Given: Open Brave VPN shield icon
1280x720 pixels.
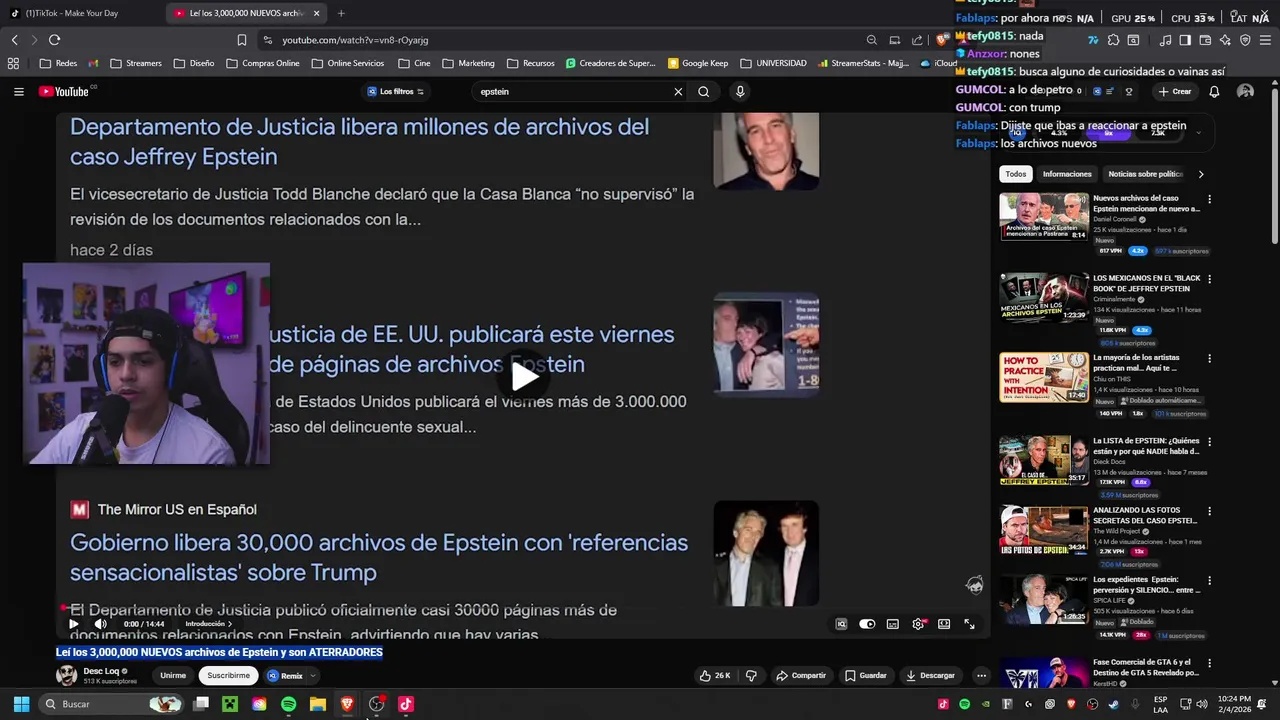Looking at the screenshot, I should (x=1245, y=40).
